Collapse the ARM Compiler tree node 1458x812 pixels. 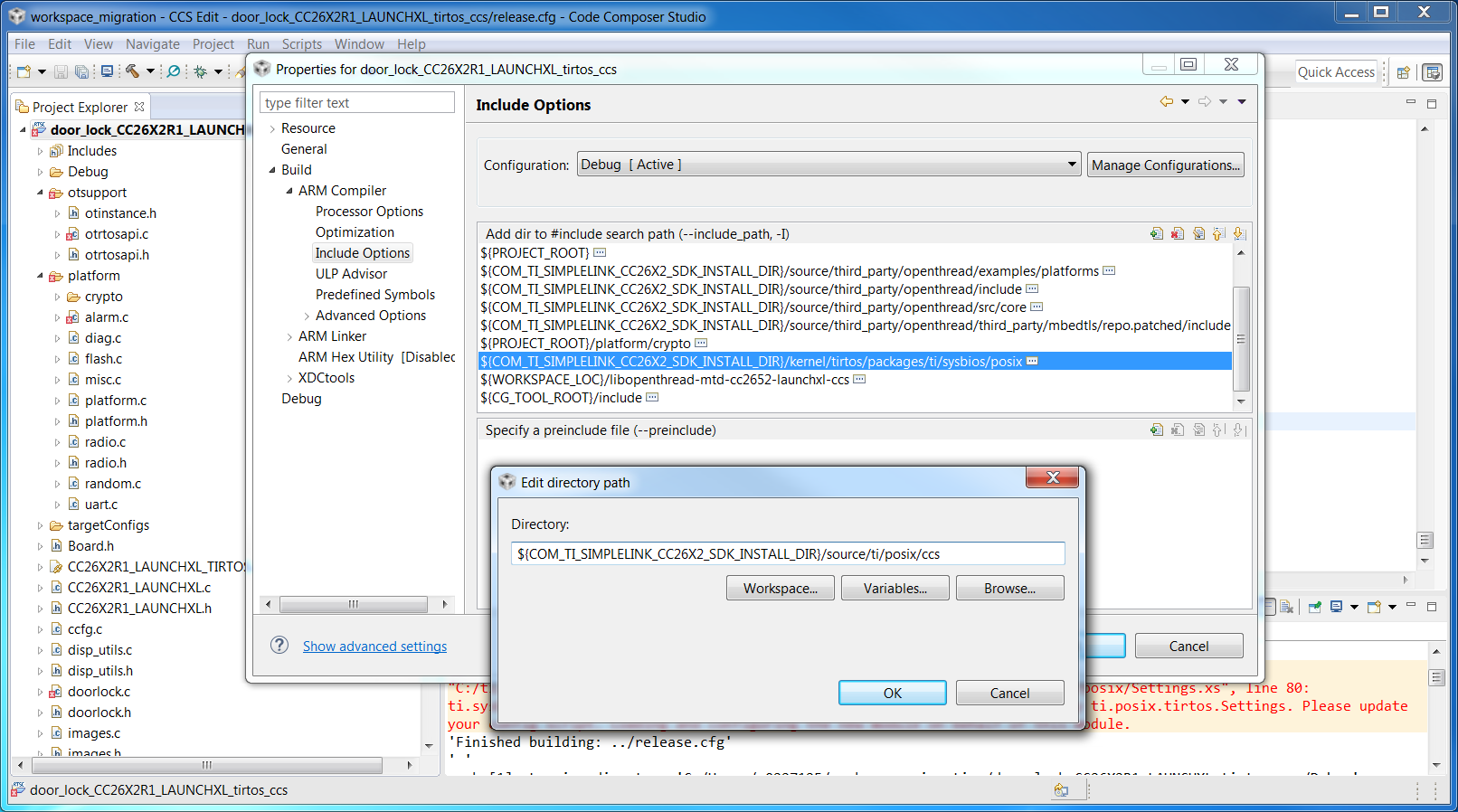tap(289, 191)
